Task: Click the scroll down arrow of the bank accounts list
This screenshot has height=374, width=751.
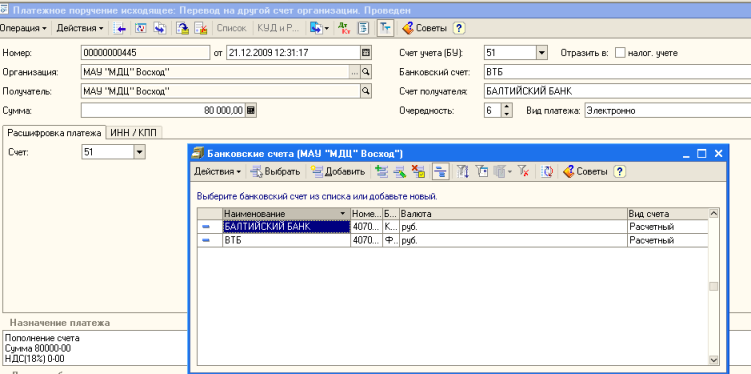Action: [x=714, y=360]
